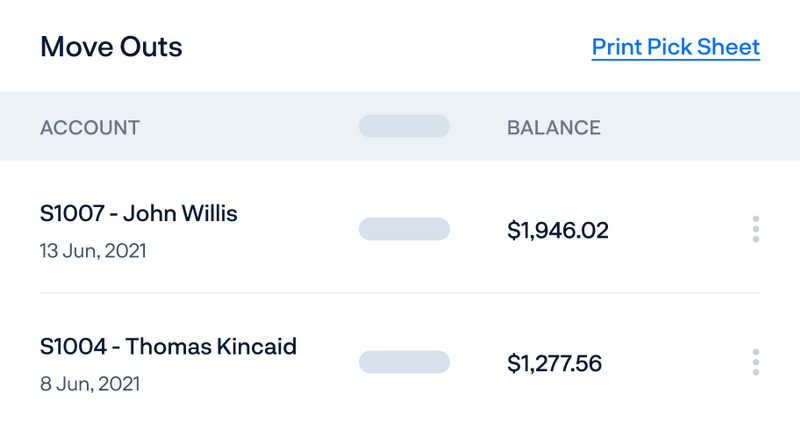The height and width of the screenshot is (428, 800).
Task: Click the gray pill in John Willis row
Action: (404, 229)
